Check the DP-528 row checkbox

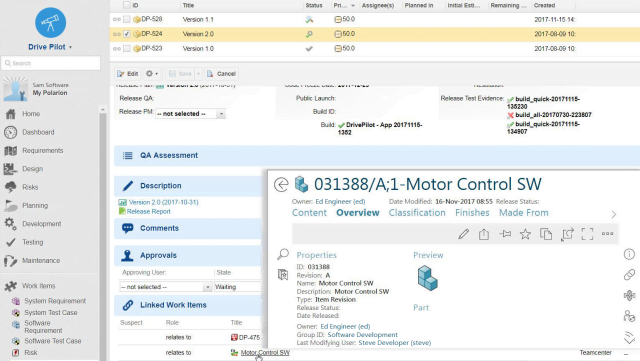coord(127,19)
